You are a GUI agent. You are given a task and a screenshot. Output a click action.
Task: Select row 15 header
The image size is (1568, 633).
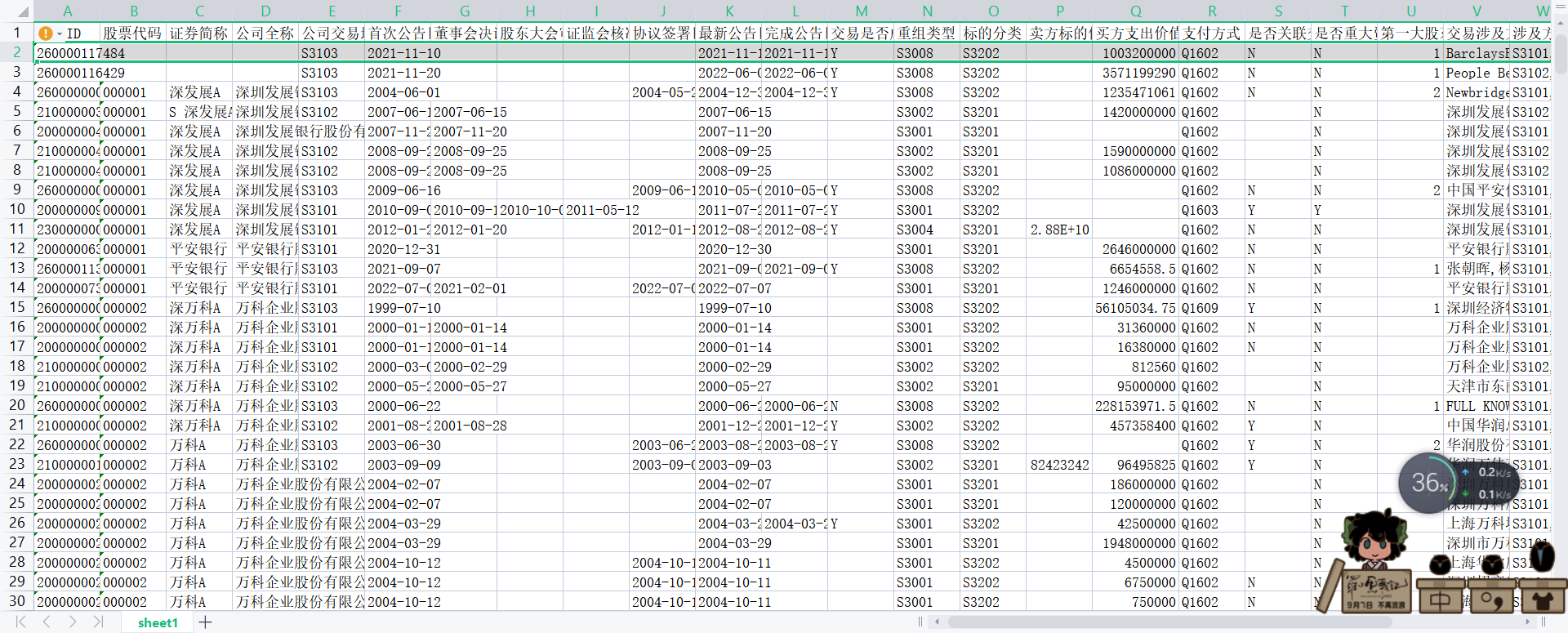(x=16, y=308)
